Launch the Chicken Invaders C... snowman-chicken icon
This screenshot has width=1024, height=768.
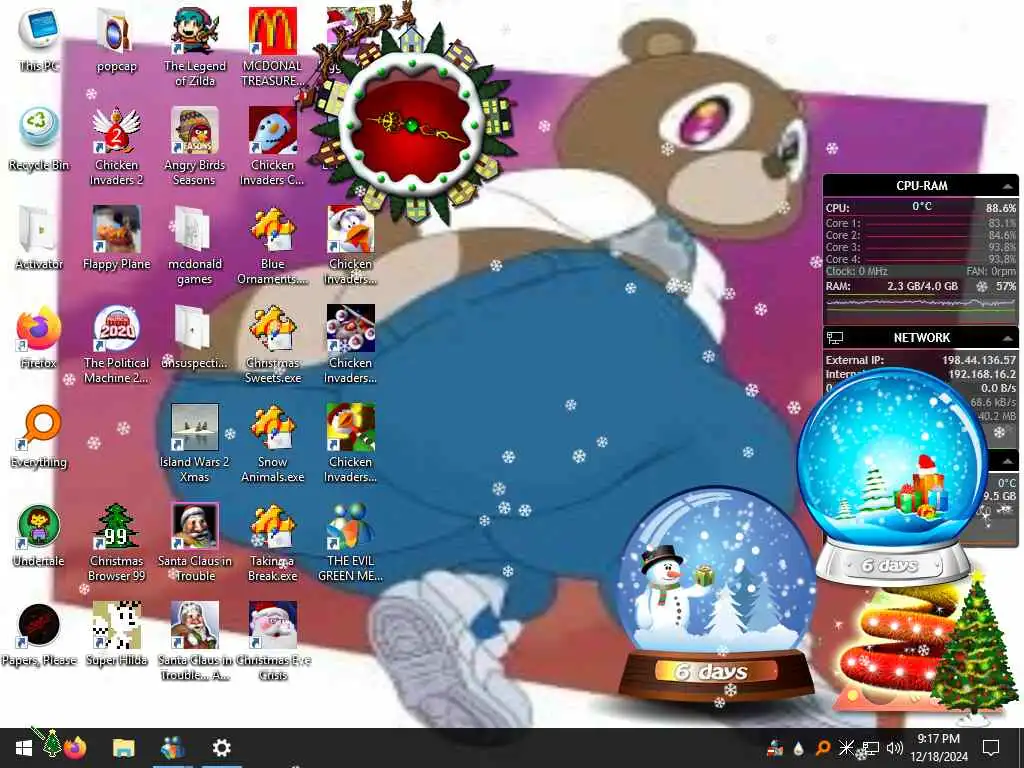coord(272,146)
